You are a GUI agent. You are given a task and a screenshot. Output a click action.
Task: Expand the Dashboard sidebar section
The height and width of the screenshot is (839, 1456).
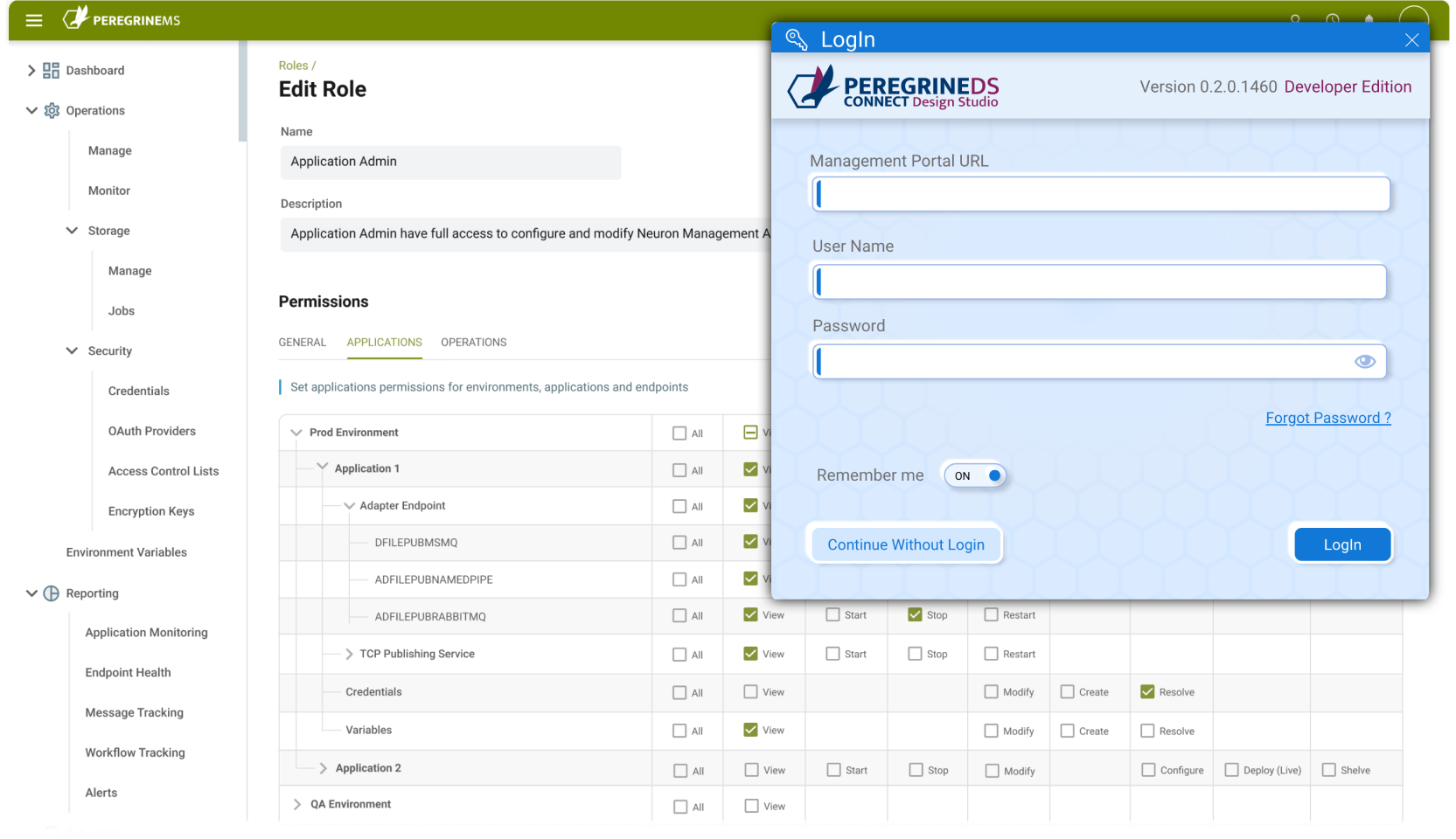coord(31,71)
